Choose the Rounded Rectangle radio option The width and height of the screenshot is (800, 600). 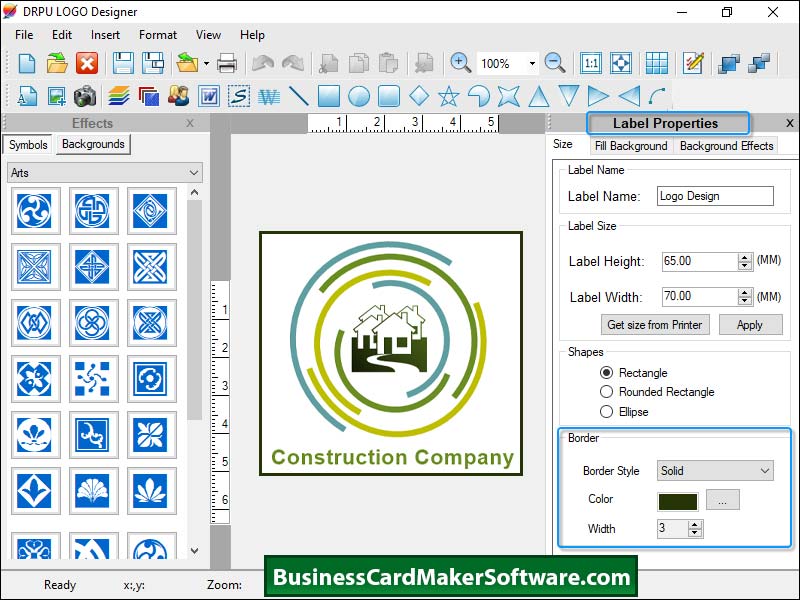click(607, 392)
